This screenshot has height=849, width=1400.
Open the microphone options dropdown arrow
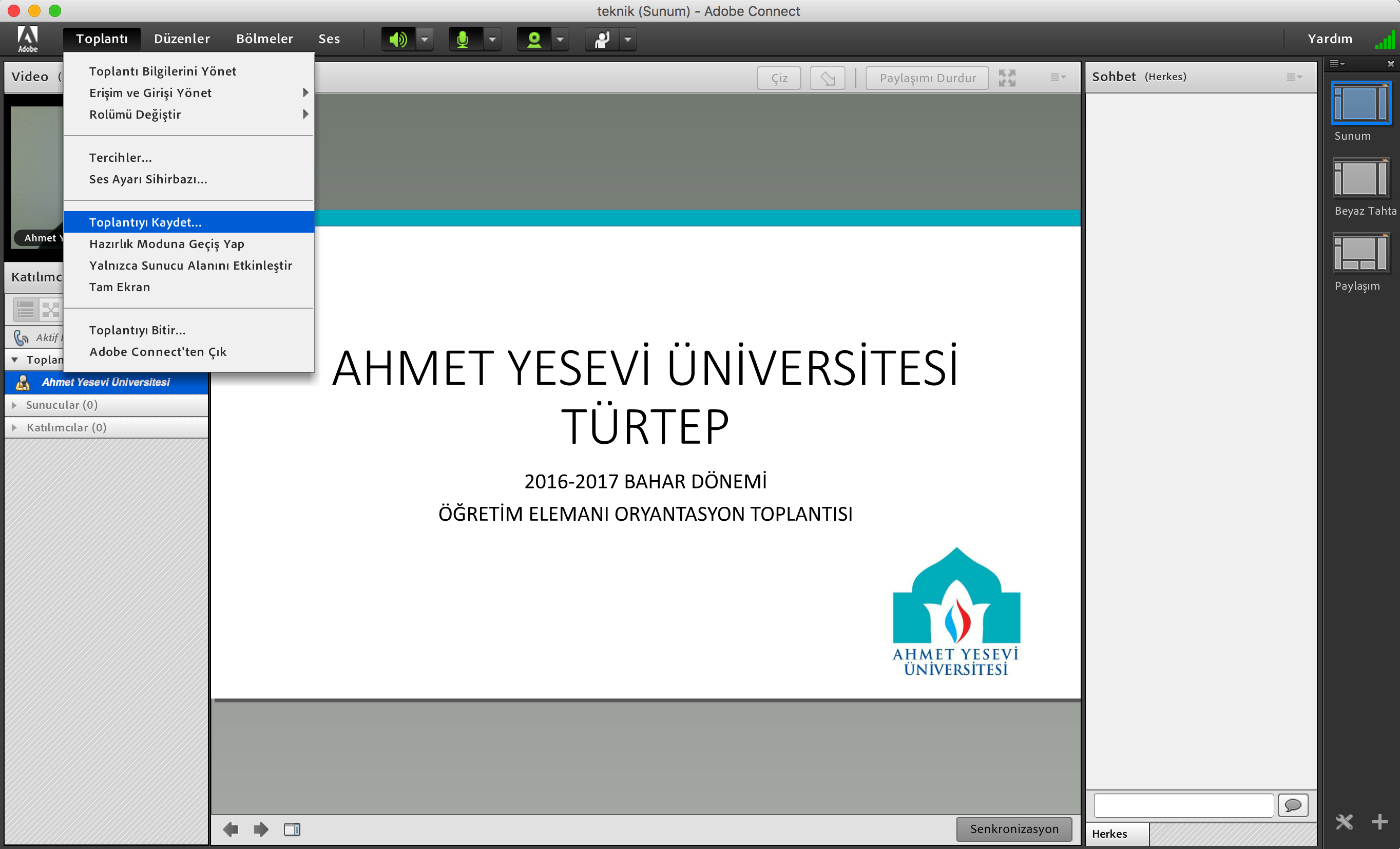pyautogui.click(x=492, y=39)
